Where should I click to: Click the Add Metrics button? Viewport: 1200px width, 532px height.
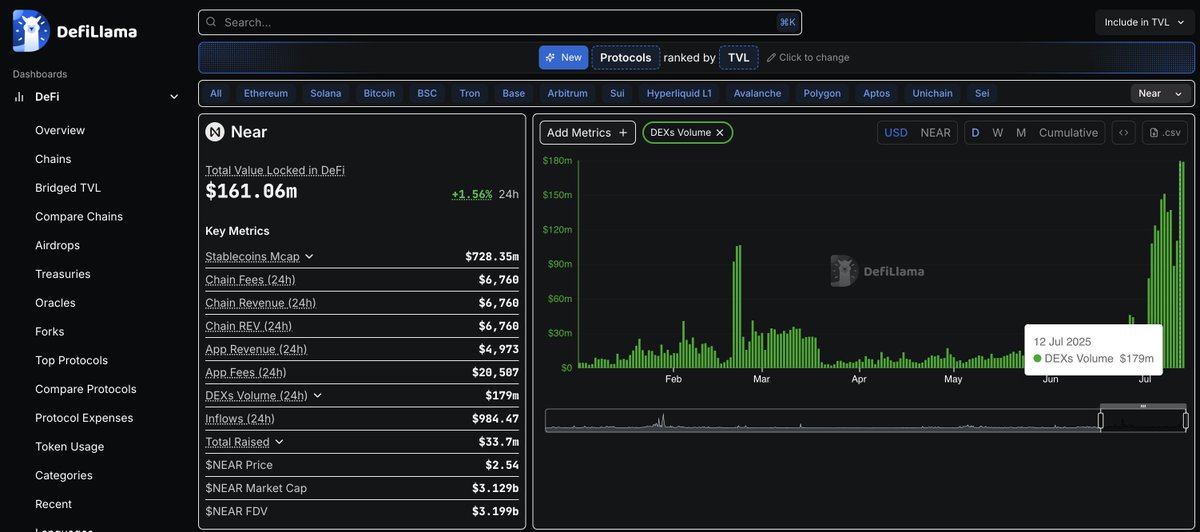[588, 133]
